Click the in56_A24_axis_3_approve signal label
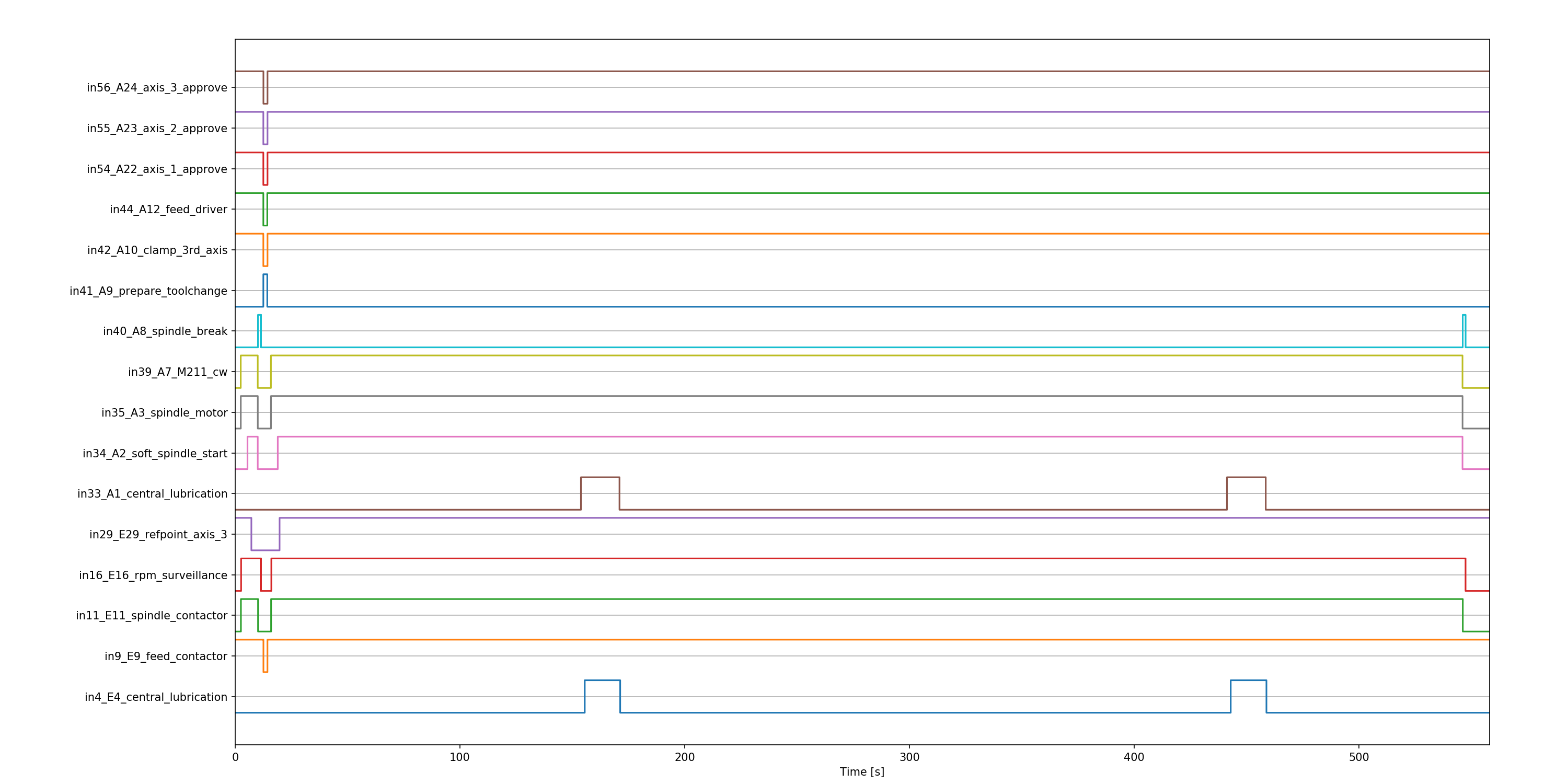The width and height of the screenshot is (1568, 784). click(x=157, y=88)
